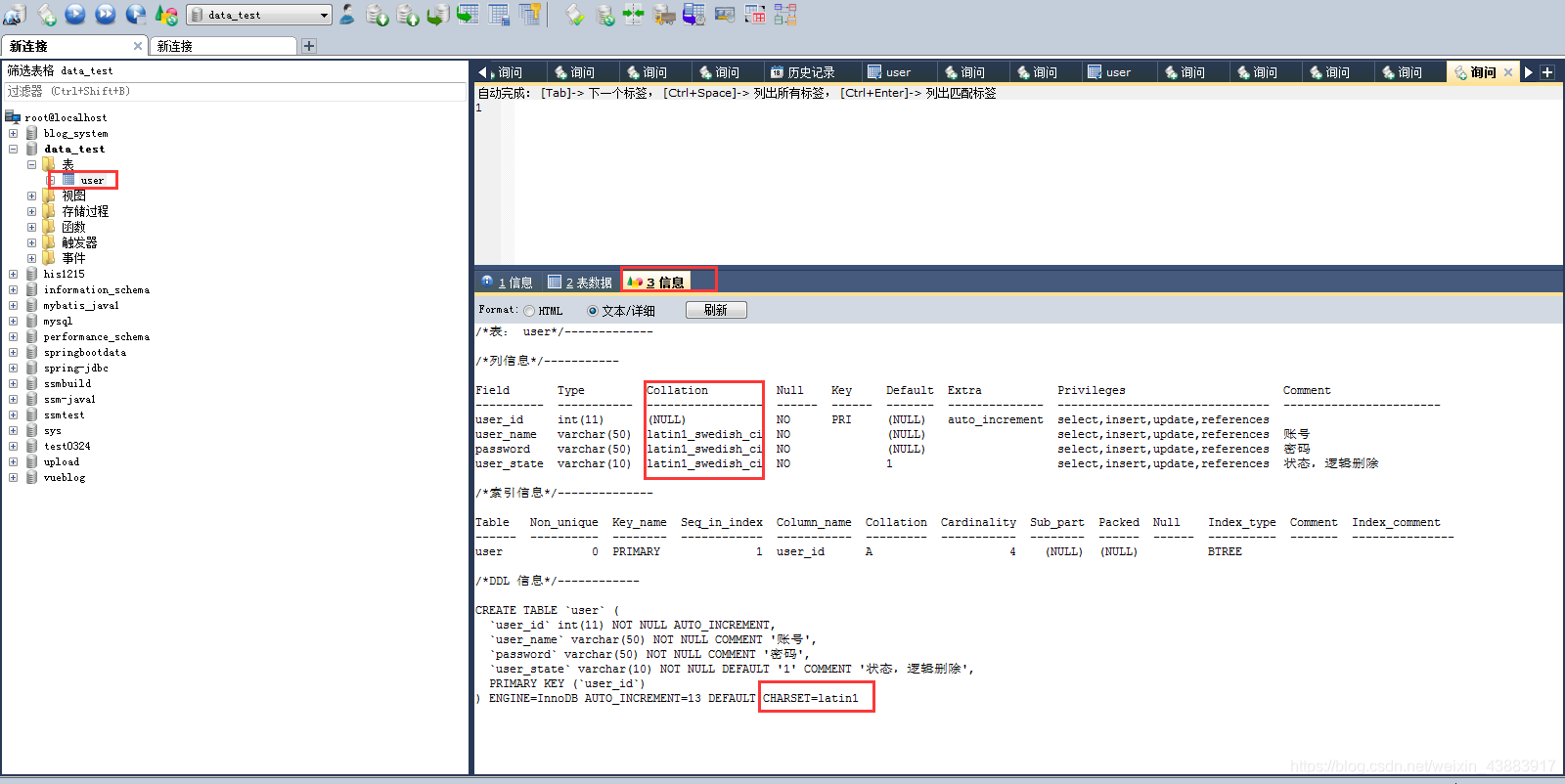1565x784 pixels.
Task: Expand the his1215 database node
Action: point(13,274)
